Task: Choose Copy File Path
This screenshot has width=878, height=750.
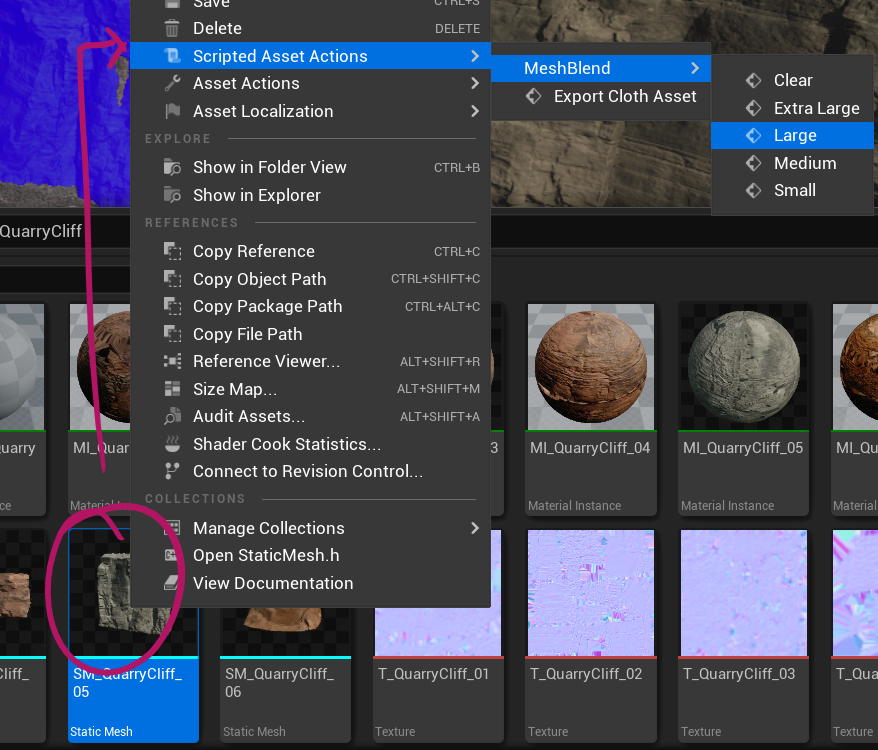Action: (311, 334)
